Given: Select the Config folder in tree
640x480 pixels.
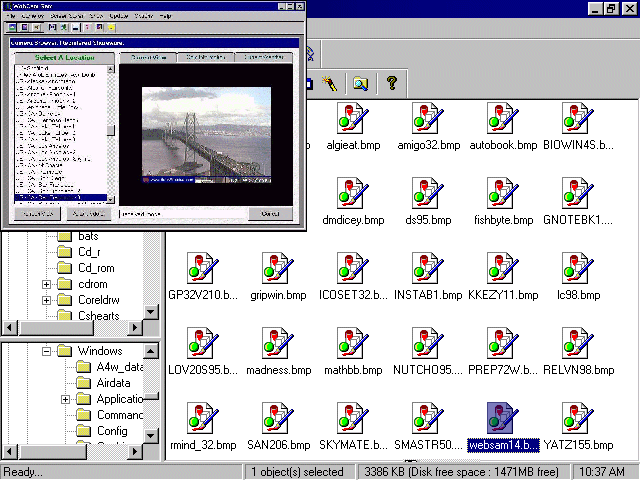Looking at the screenshot, I should click(x=86, y=431).
